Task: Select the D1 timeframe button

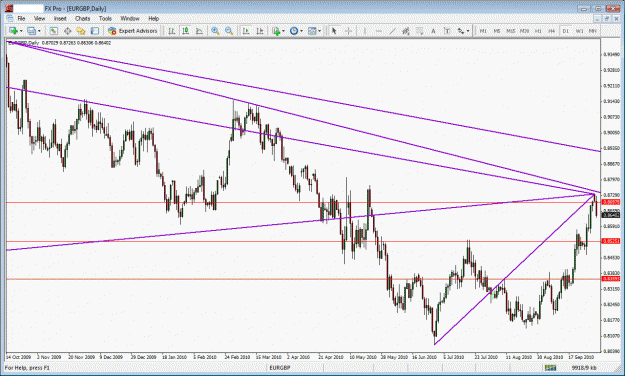Action: [565, 31]
